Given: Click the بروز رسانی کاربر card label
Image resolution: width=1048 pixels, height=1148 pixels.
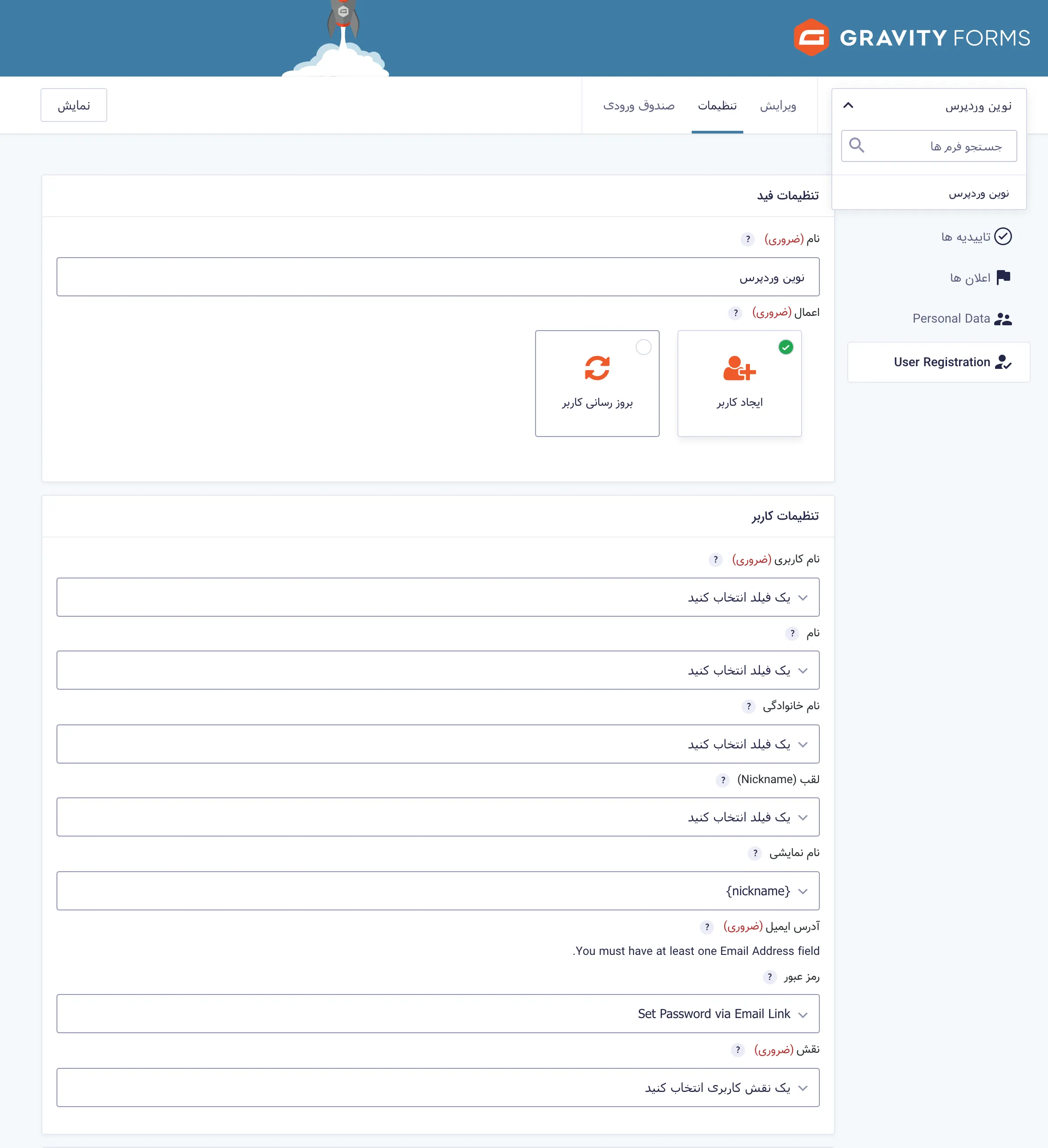Looking at the screenshot, I should [597, 403].
